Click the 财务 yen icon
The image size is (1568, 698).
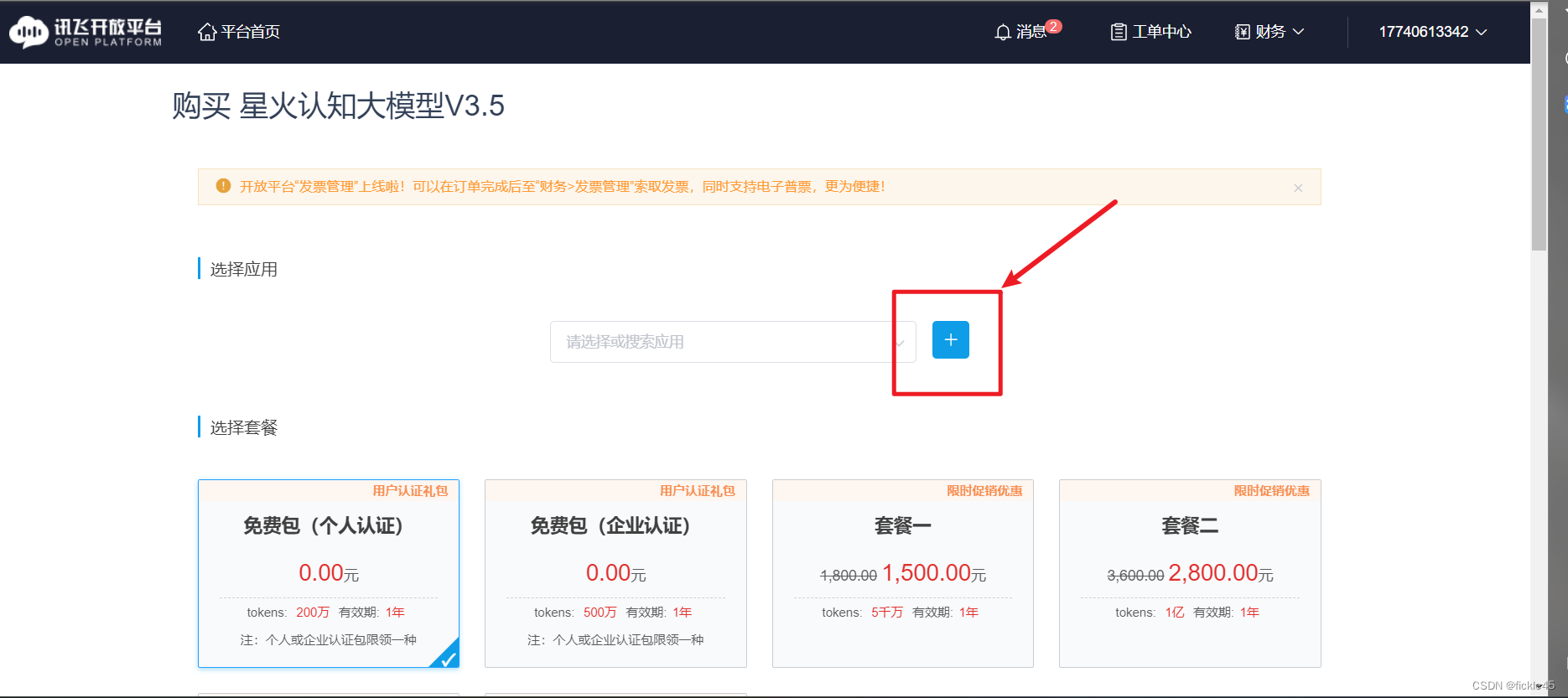[x=1243, y=32]
